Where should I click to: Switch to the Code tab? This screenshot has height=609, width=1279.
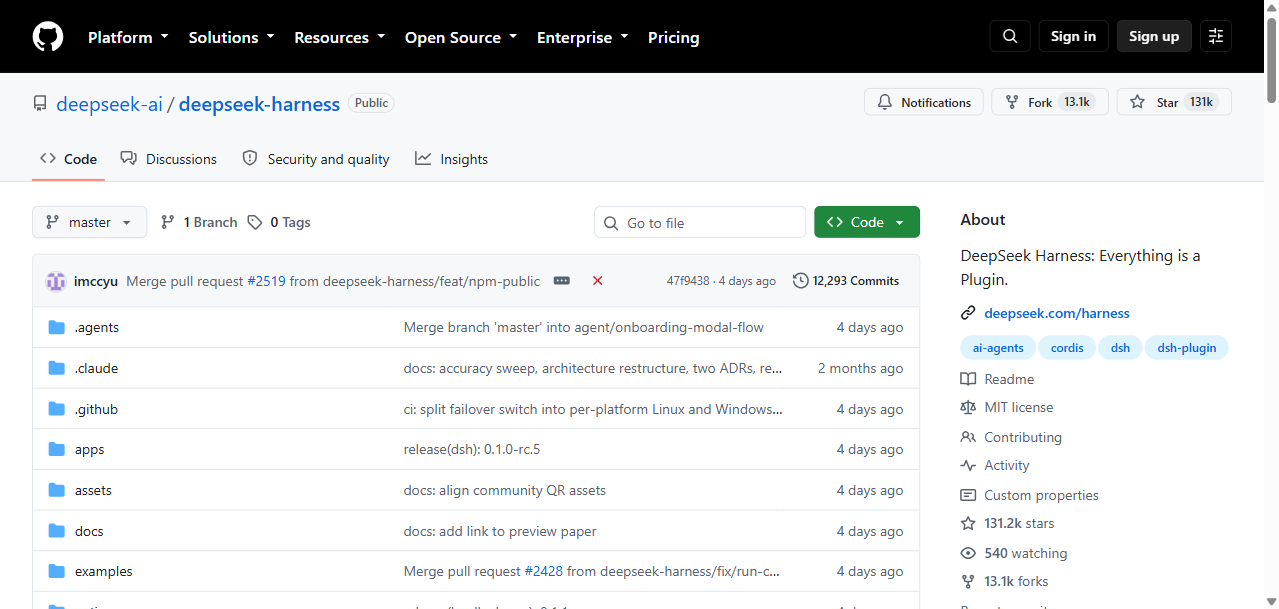[x=68, y=159]
